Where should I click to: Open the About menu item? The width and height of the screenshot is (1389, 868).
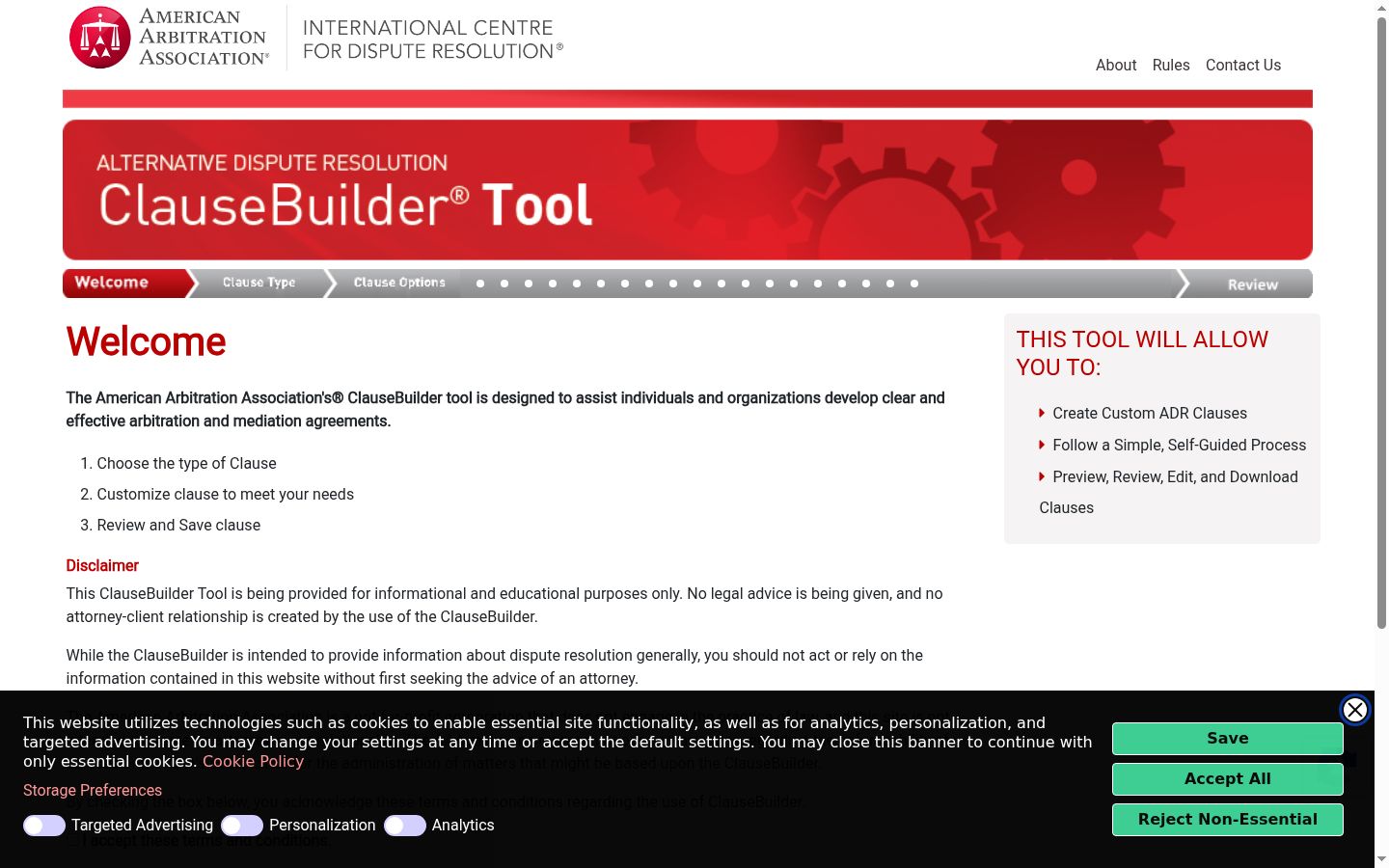click(x=1116, y=65)
